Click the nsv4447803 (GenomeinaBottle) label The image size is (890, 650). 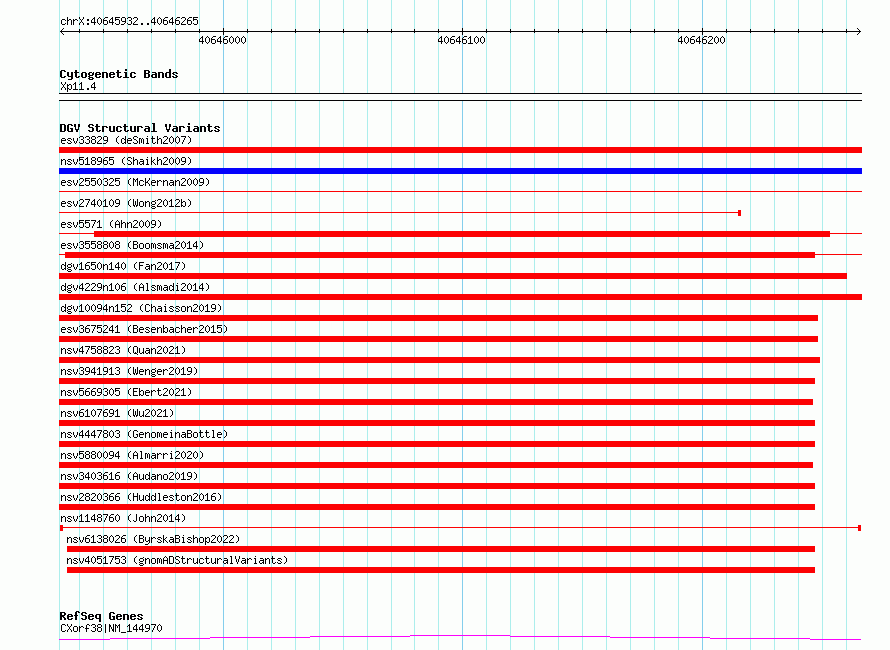point(144,434)
